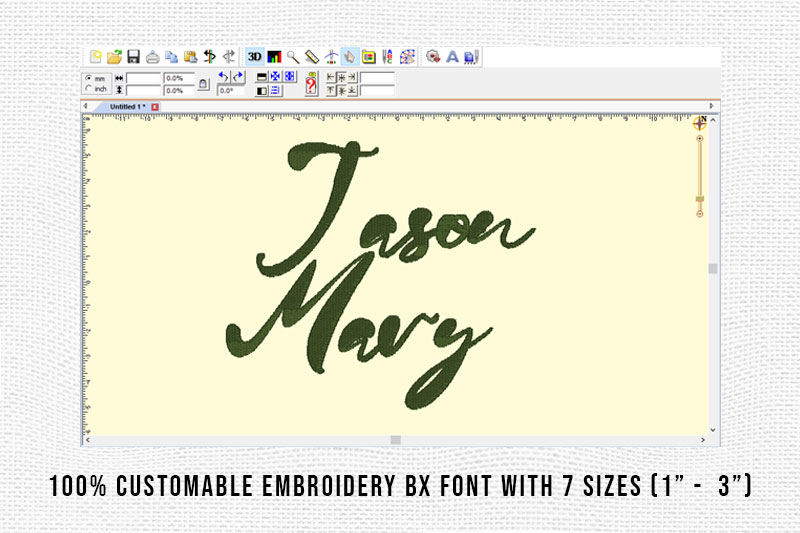Click the width percentage field
Image resolution: width=800 pixels, height=533 pixels.
(x=179, y=78)
